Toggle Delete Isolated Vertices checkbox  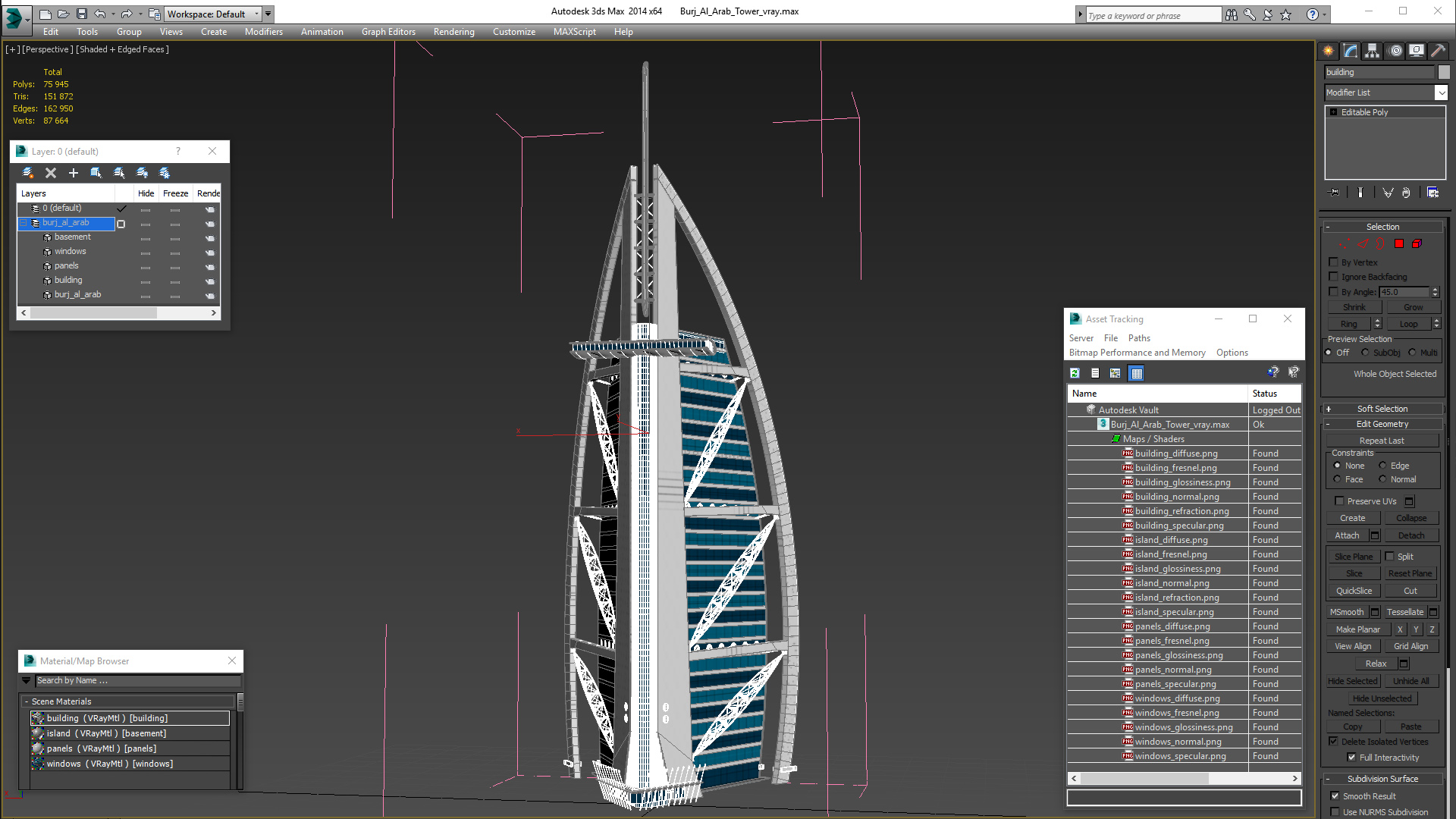[1334, 742]
